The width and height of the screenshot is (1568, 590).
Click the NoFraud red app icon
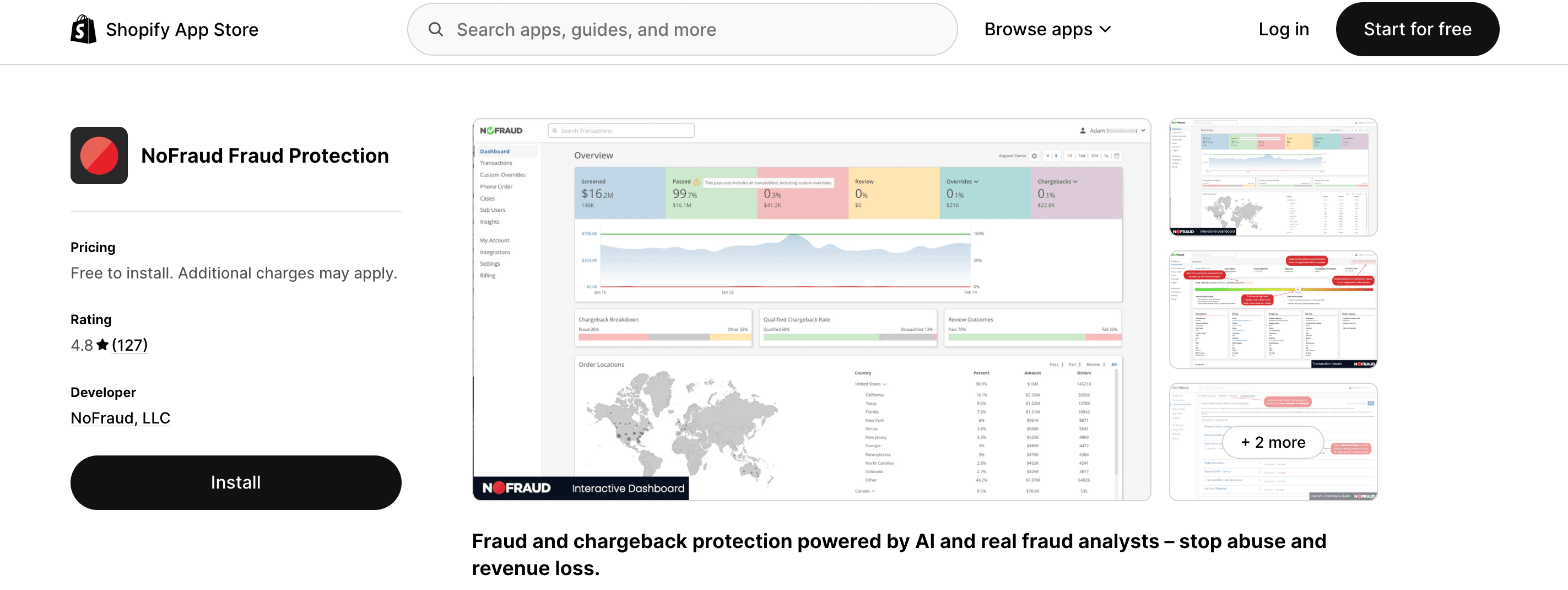click(99, 155)
